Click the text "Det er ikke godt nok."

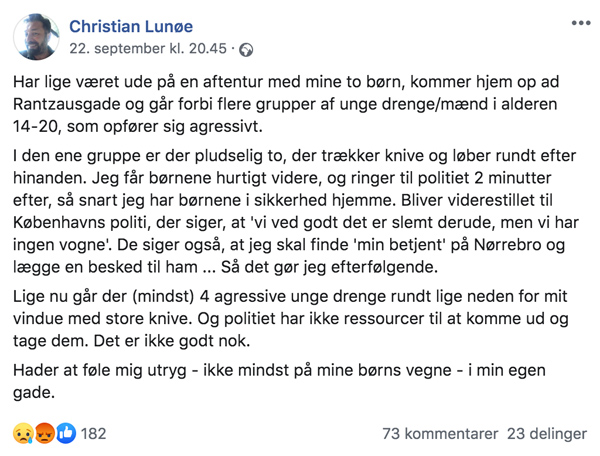pos(172,341)
